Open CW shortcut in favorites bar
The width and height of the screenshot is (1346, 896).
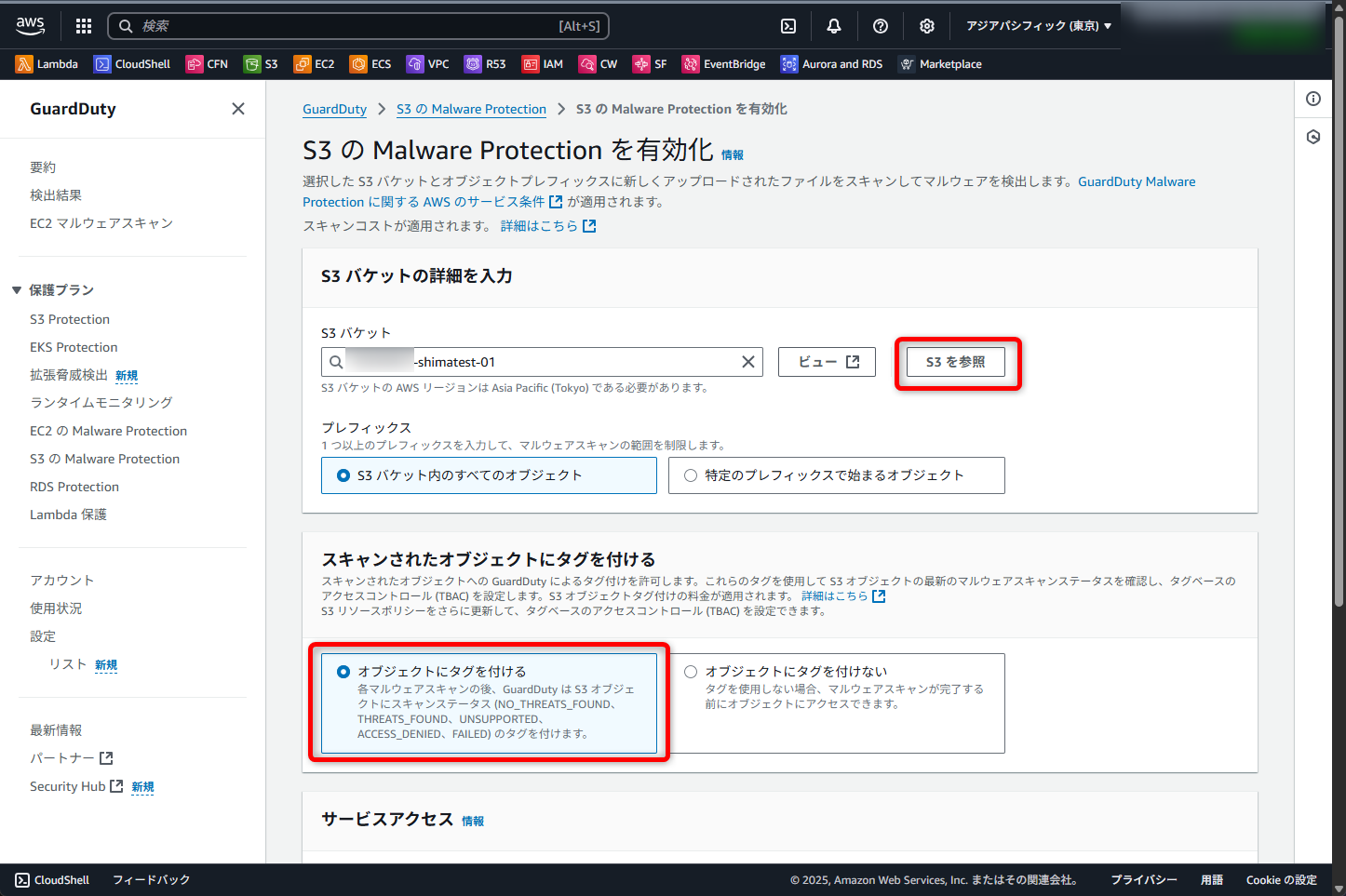pyautogui.click(x=598, y=64)
